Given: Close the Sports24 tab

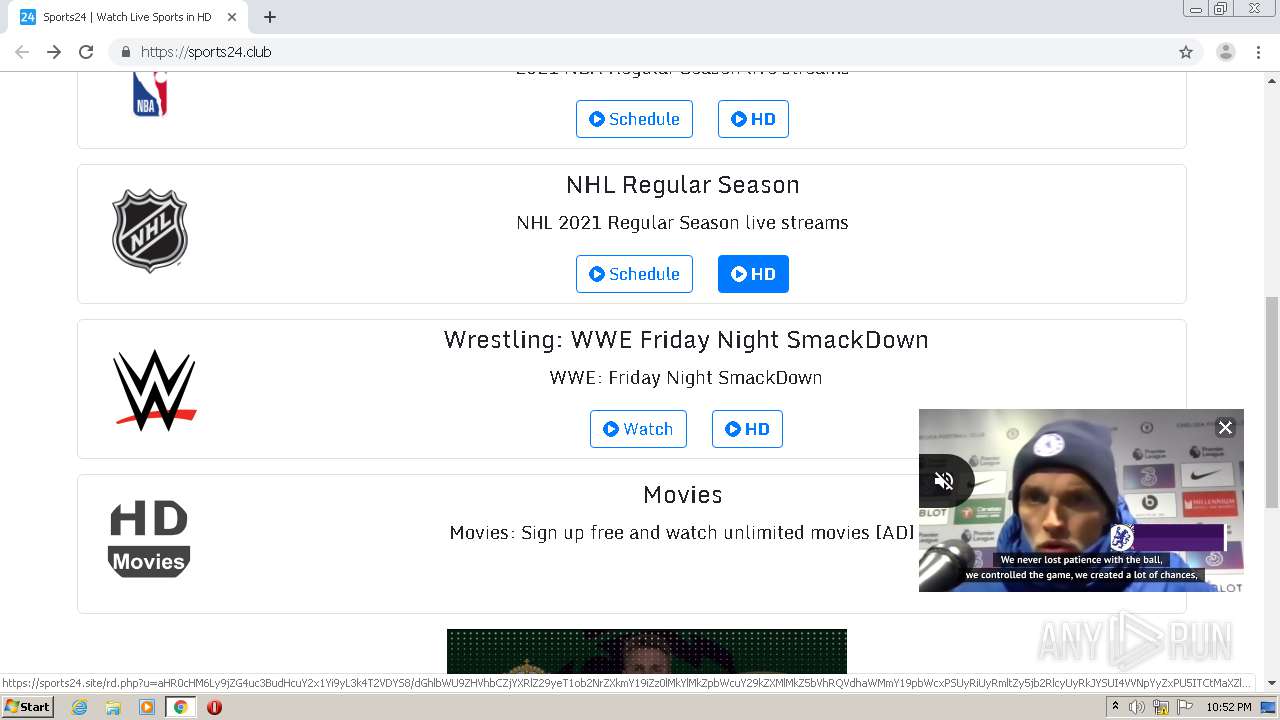Looking at the screenshot, I should click(232, 17).
